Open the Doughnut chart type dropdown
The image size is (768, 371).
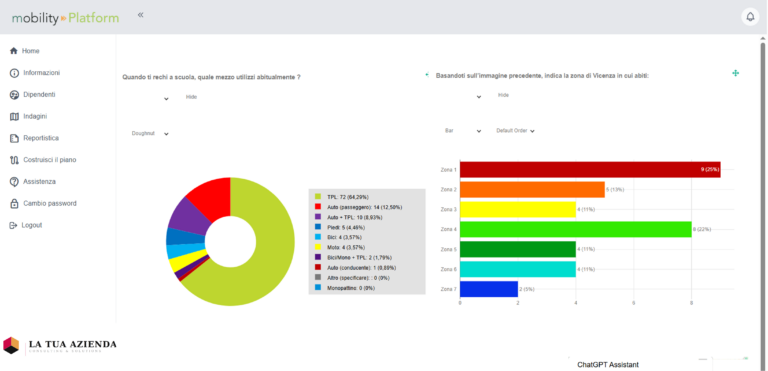(x=150, y=133)
